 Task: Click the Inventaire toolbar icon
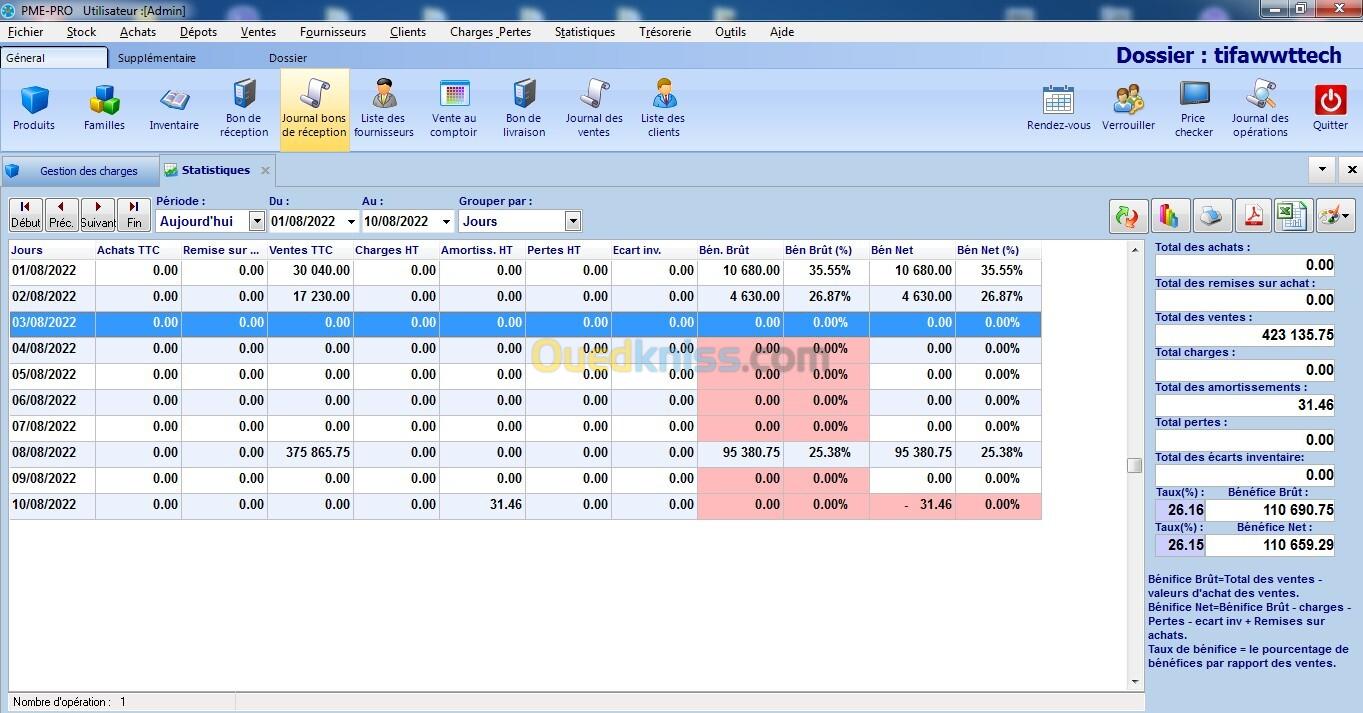pos(174,108)
